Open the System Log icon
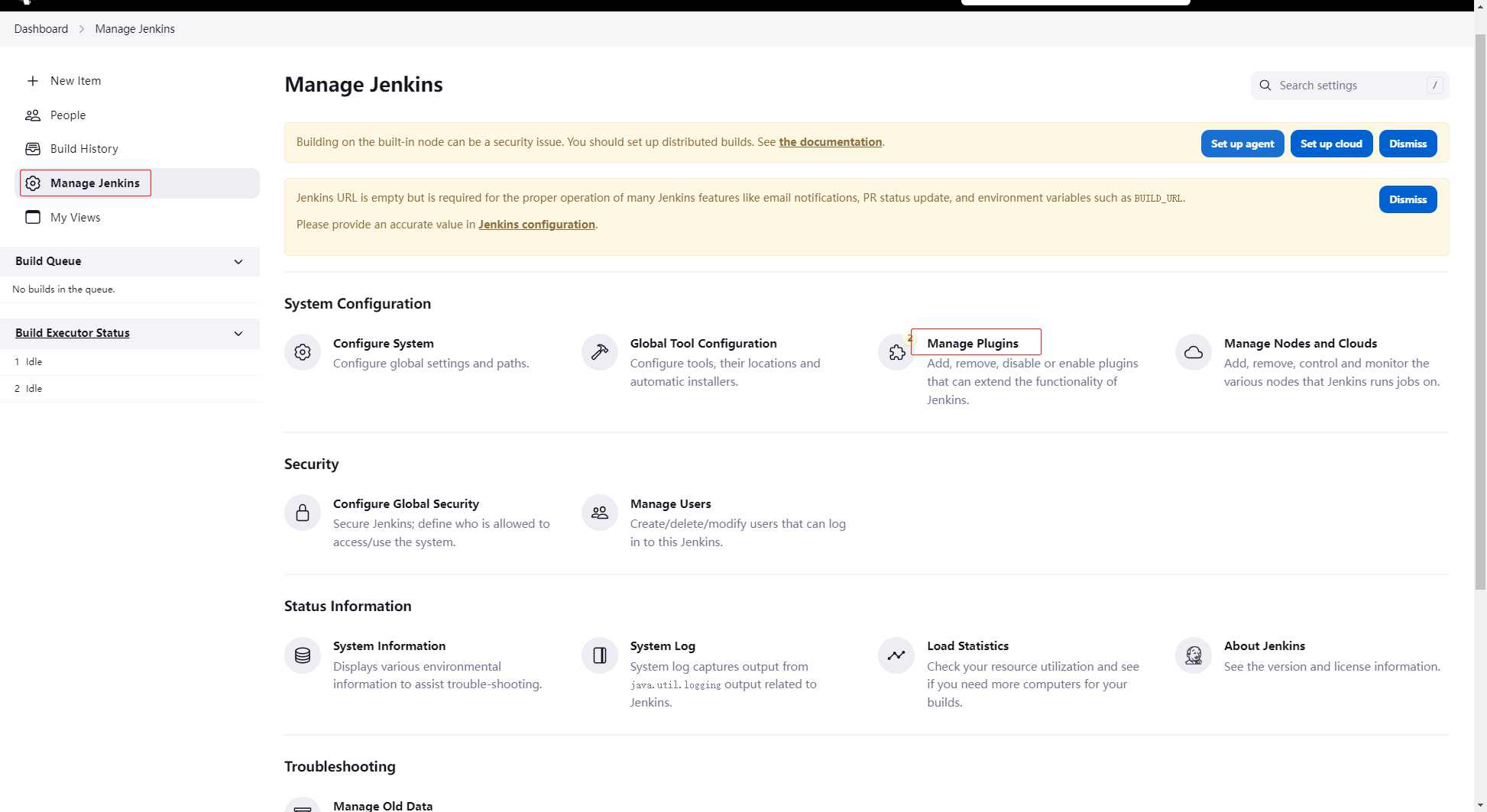Viewport: 1487px width, 812px height. click(x=600, y=655)
